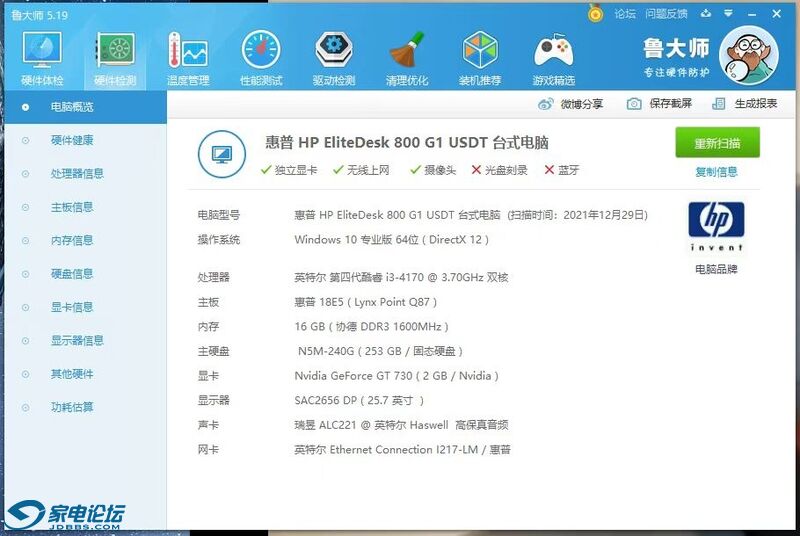Click the Nvidia GeForce GT 730 value

pos(396,376)
